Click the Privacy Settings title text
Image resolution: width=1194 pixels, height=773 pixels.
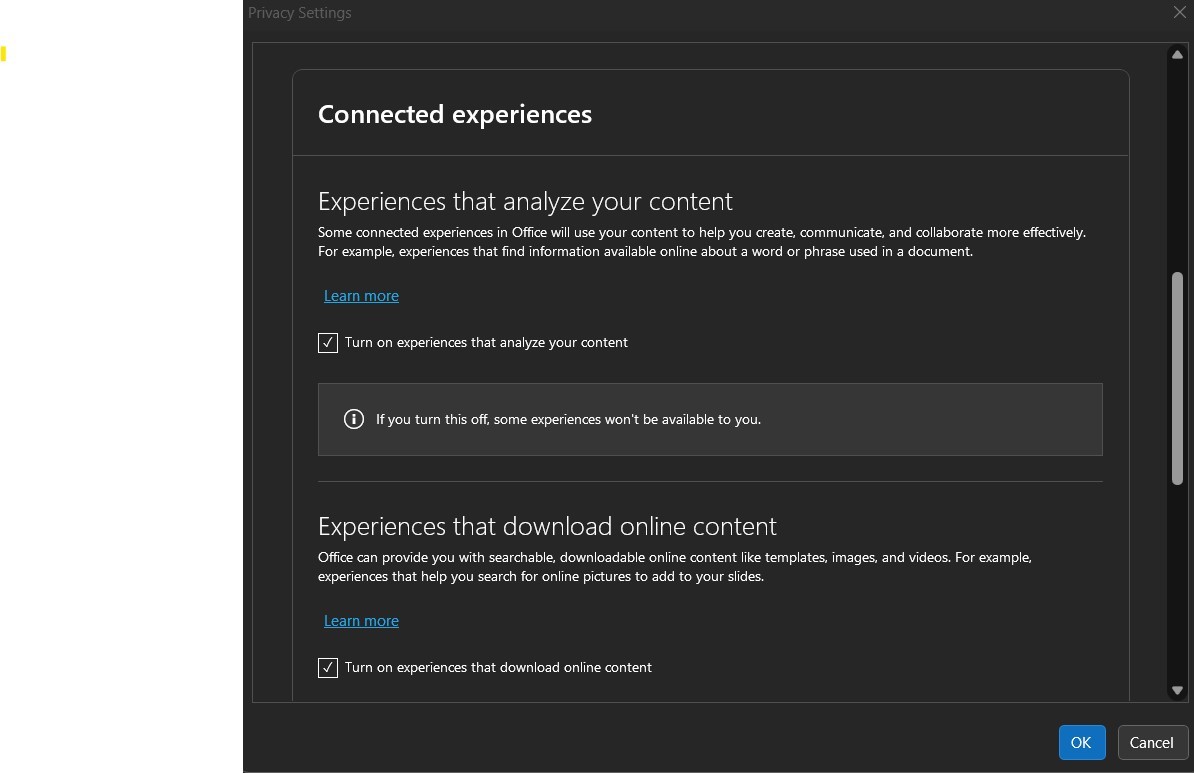[x=300, y=13]
